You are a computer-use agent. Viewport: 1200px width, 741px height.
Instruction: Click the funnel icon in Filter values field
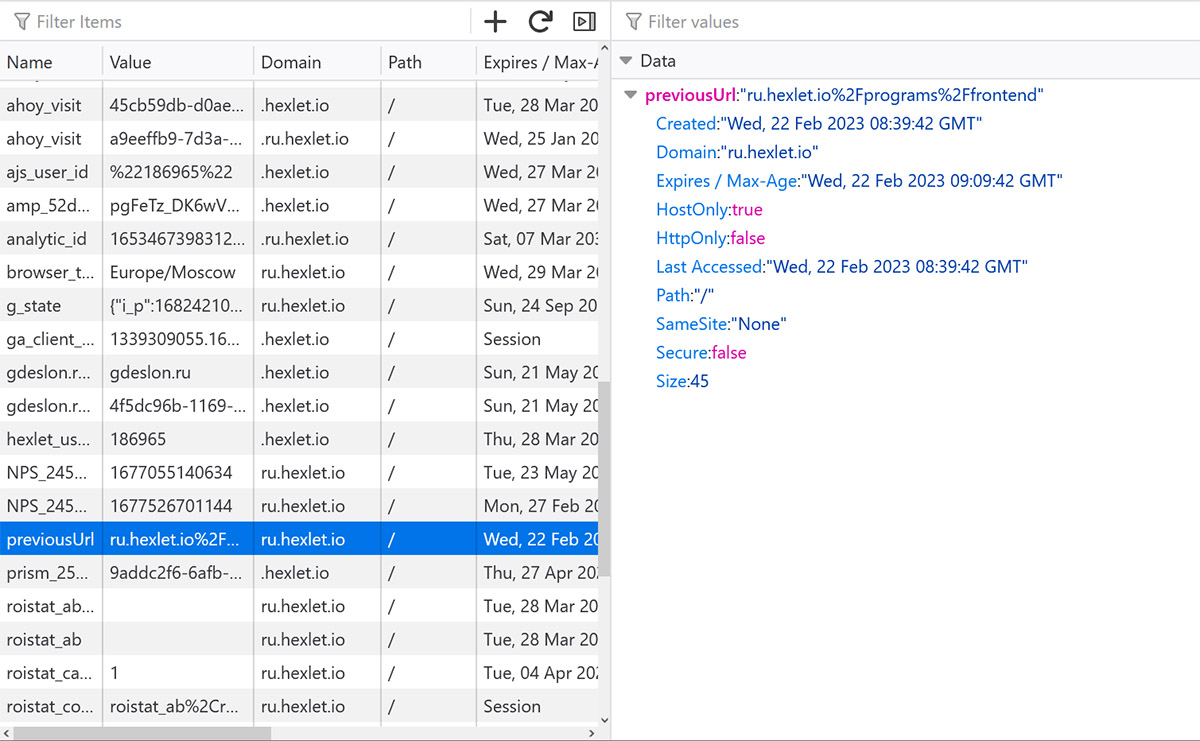click(633, 21)
